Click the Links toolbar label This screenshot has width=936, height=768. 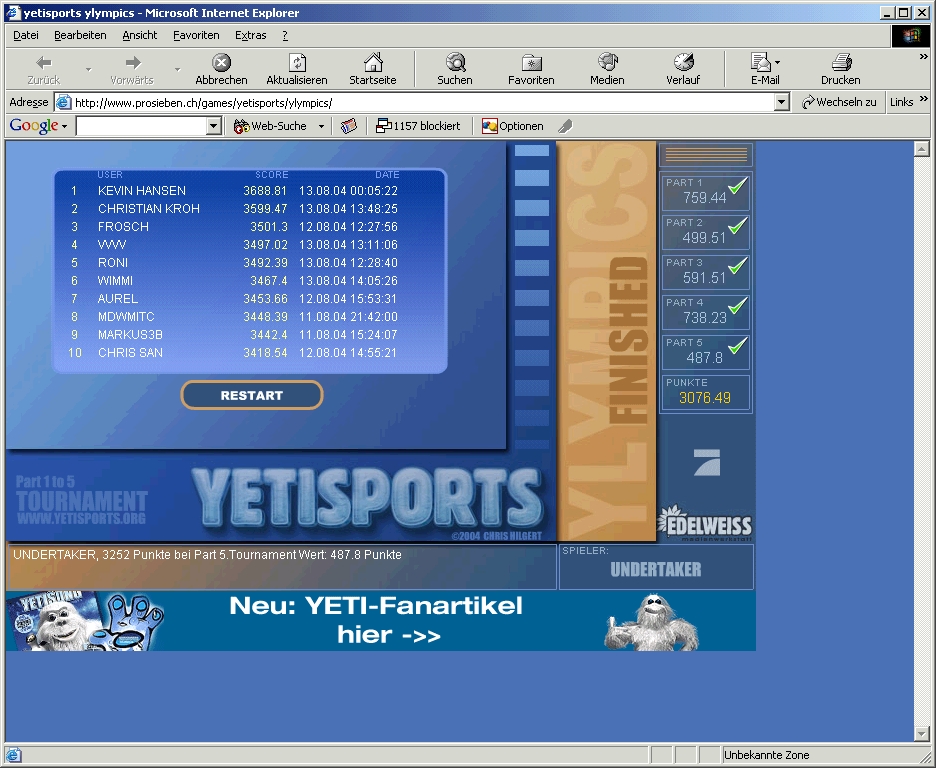click(x=901, y=102)
